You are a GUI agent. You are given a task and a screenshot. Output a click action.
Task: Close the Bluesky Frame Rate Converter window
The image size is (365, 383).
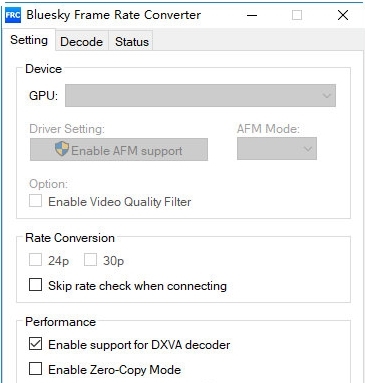click(343, 15)
